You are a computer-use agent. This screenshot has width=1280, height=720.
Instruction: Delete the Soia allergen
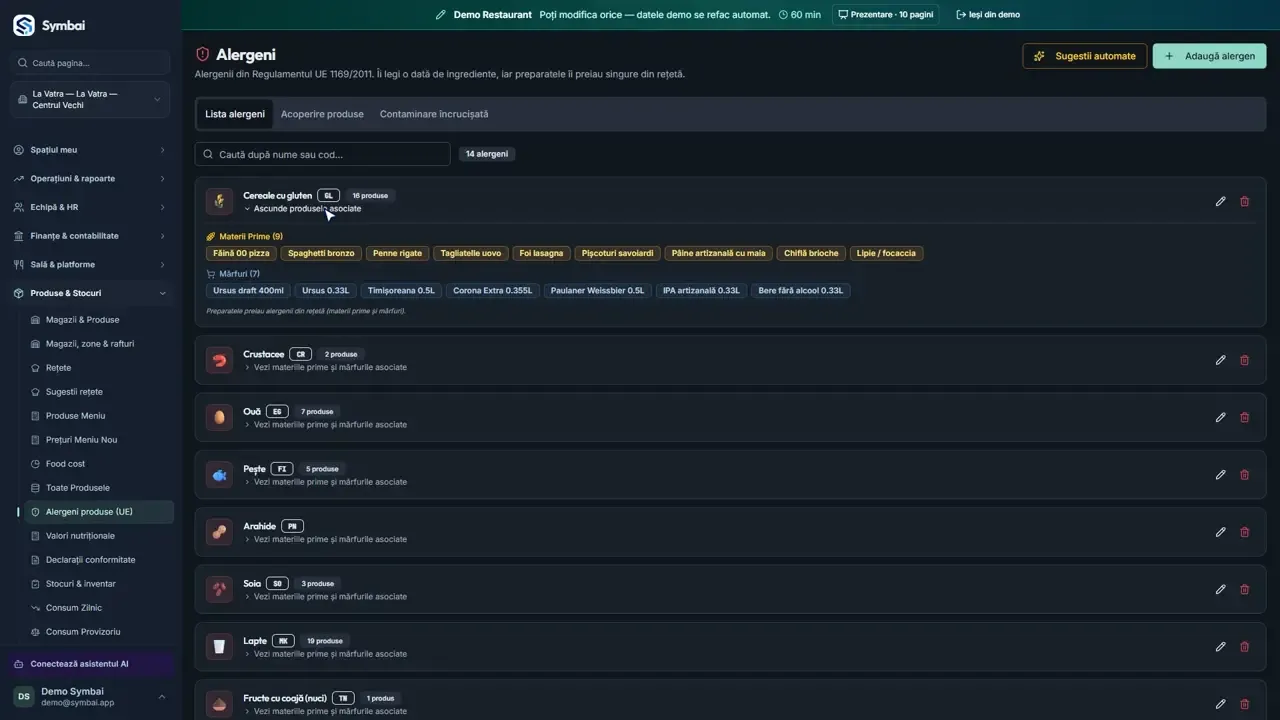(1244, 590)
